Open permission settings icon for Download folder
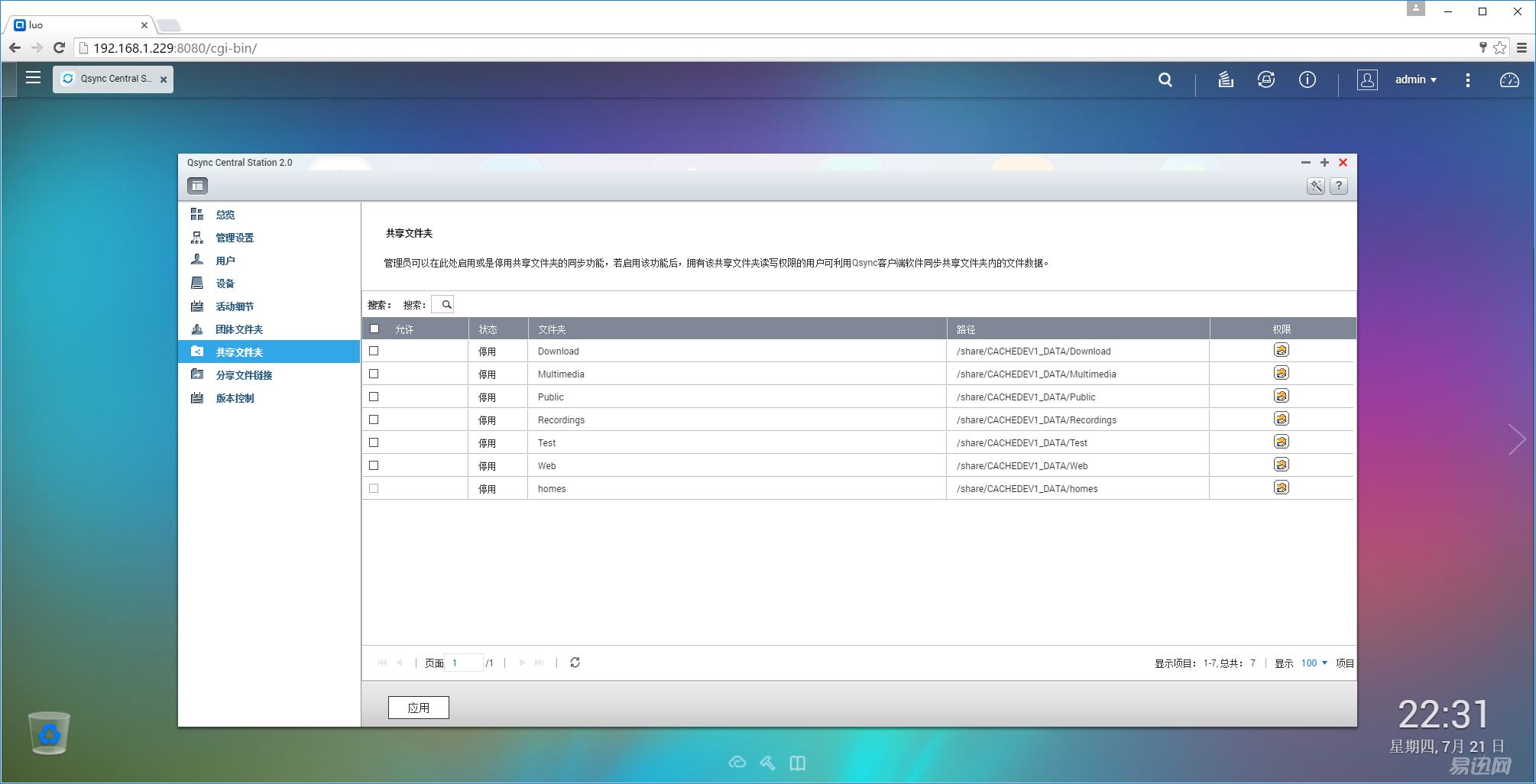Image resolution: width=1536 pixels, height=784 pixels. pyautogui.click(x=1282, y=350)
